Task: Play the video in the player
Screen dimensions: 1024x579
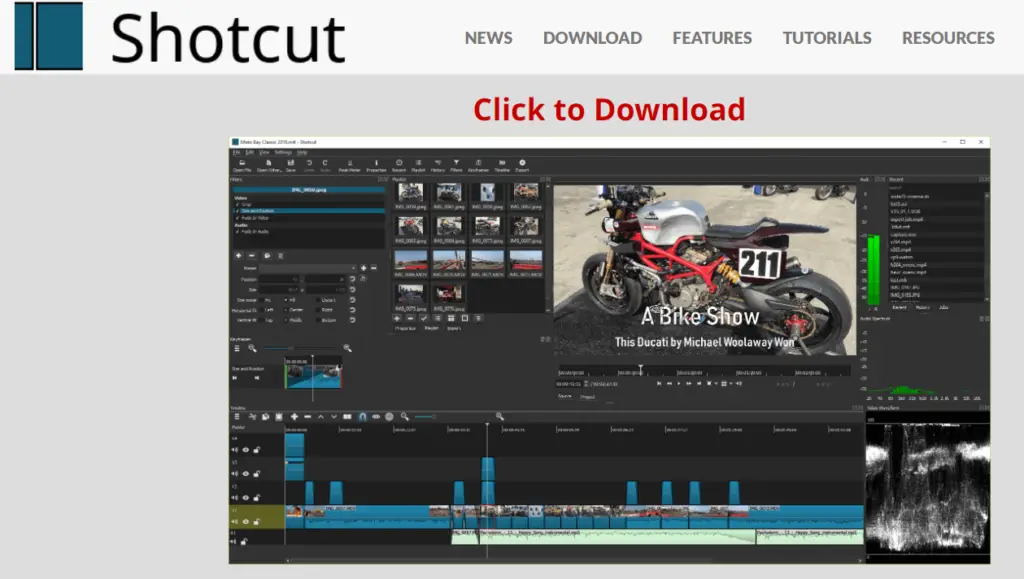Action: point(679,384)
